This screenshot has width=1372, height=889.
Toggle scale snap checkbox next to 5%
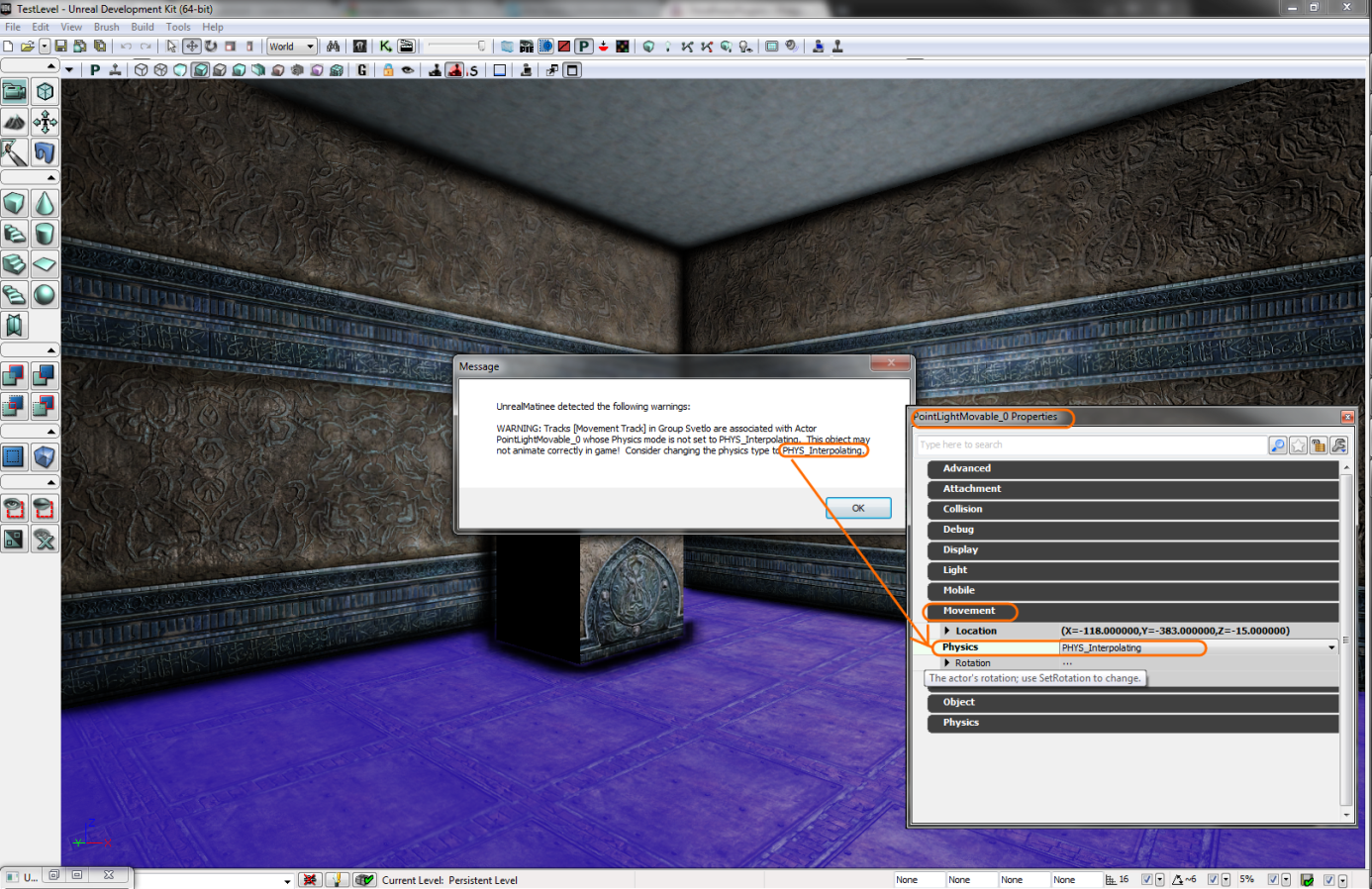[1273, 879]
